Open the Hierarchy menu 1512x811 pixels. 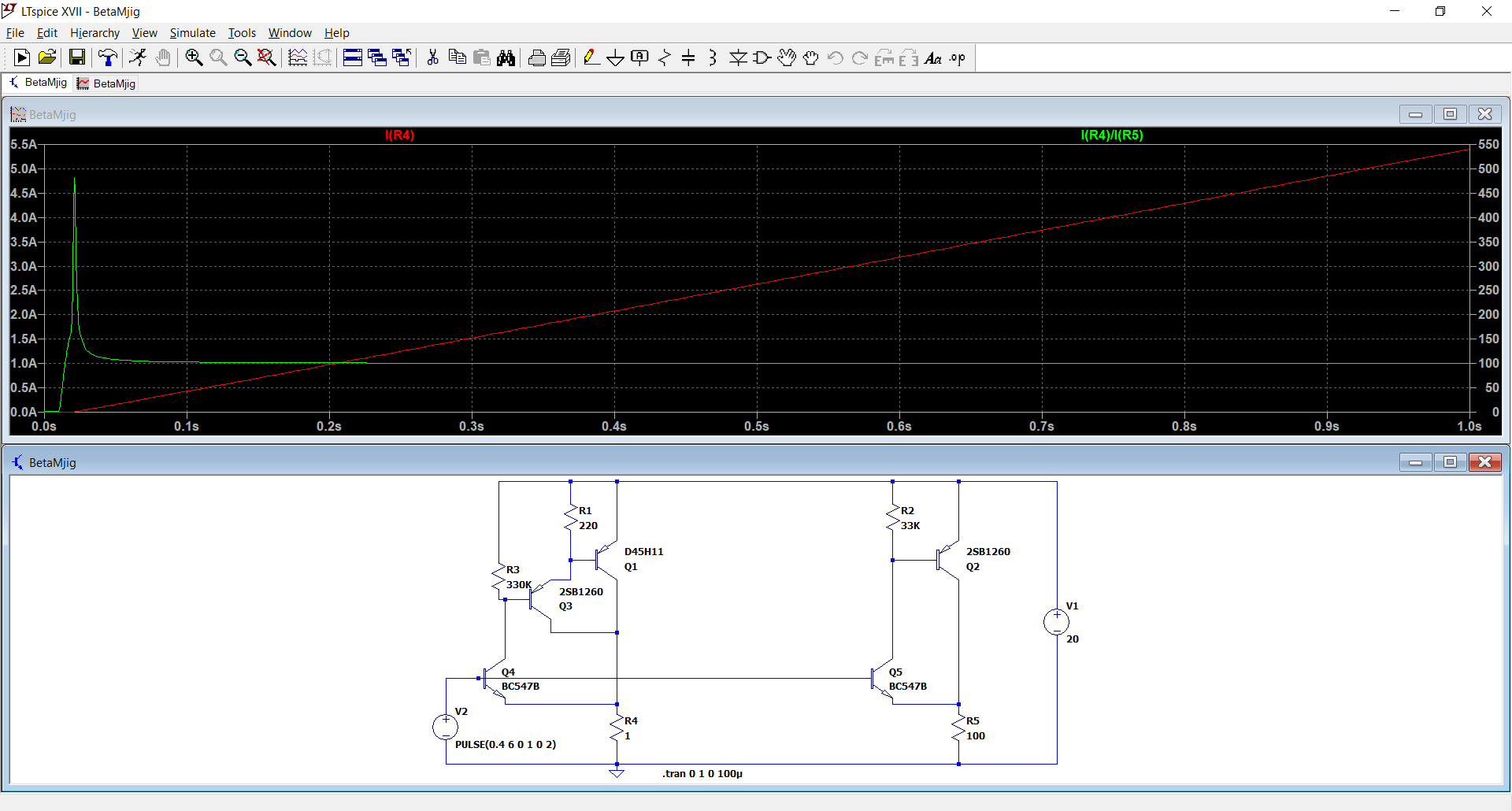click(94, 33)
